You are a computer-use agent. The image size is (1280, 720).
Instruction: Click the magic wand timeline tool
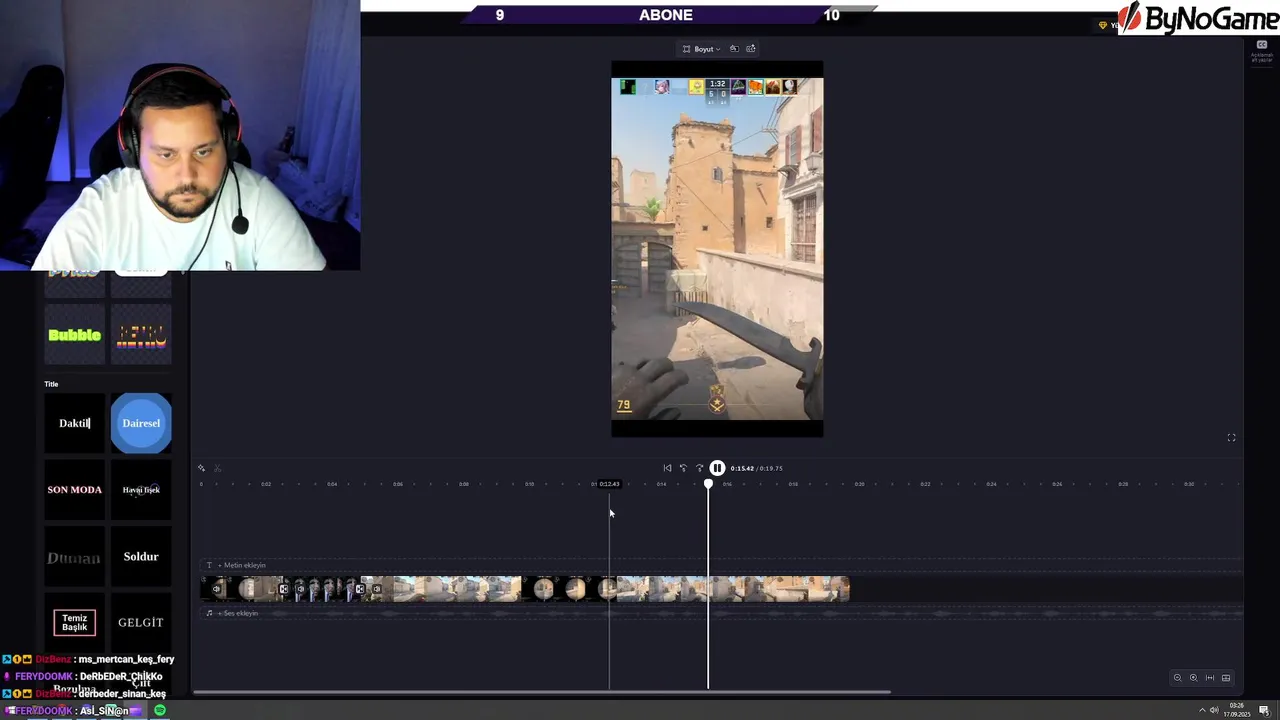click(201, 468)
